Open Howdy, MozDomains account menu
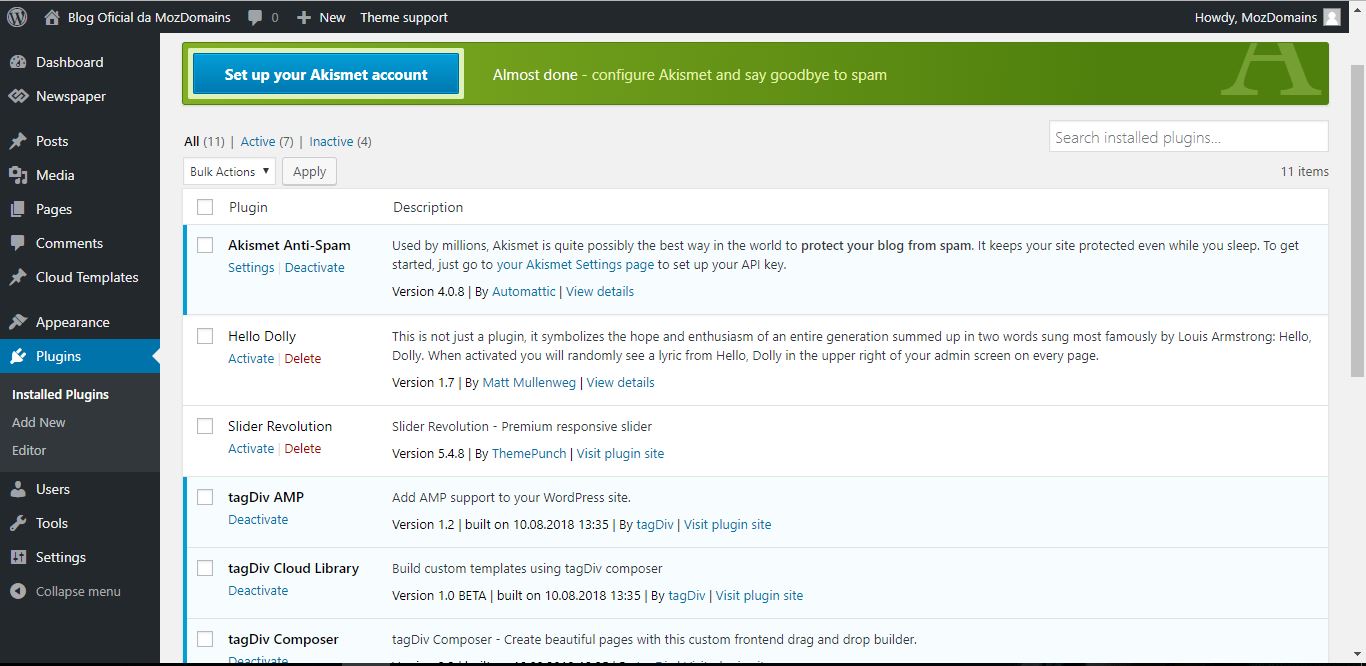1366x666 pixels. coord(1267,17)
